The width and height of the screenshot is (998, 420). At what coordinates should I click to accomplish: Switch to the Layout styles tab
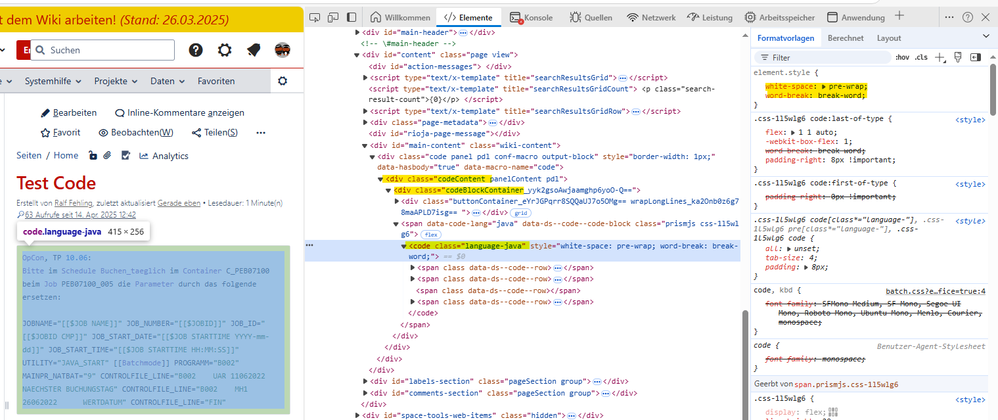click(889, 38)
